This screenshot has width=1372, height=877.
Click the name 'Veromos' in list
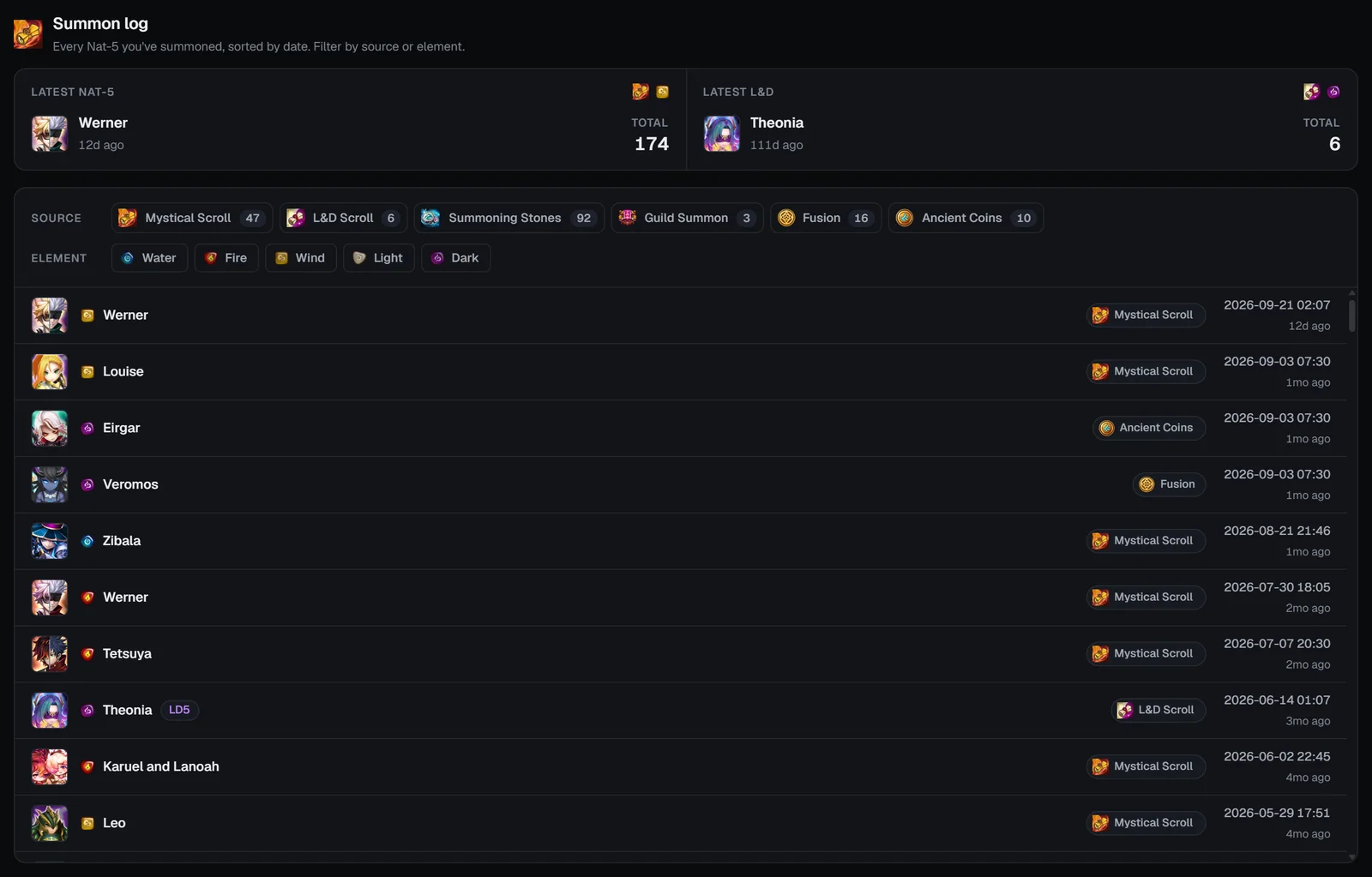point(130,484)
